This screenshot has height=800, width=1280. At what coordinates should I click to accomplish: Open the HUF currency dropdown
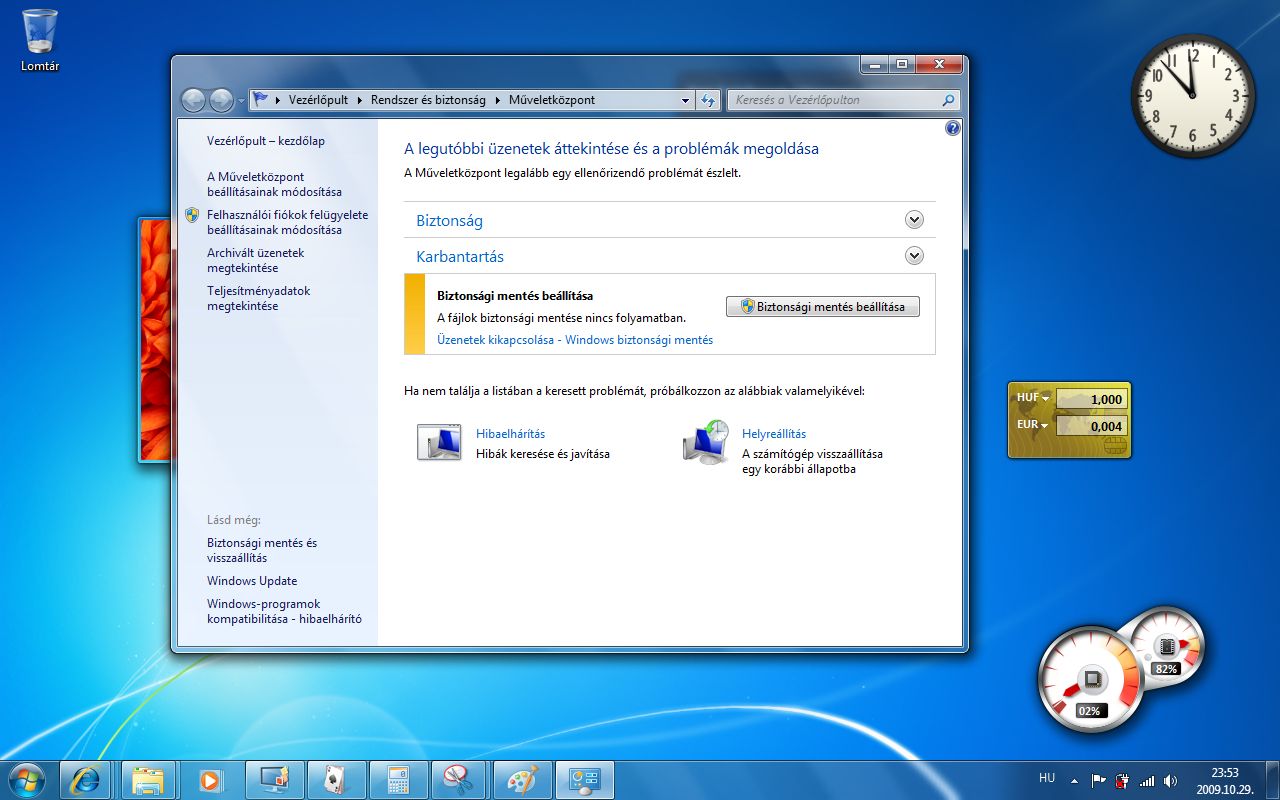click(1046, 398)
